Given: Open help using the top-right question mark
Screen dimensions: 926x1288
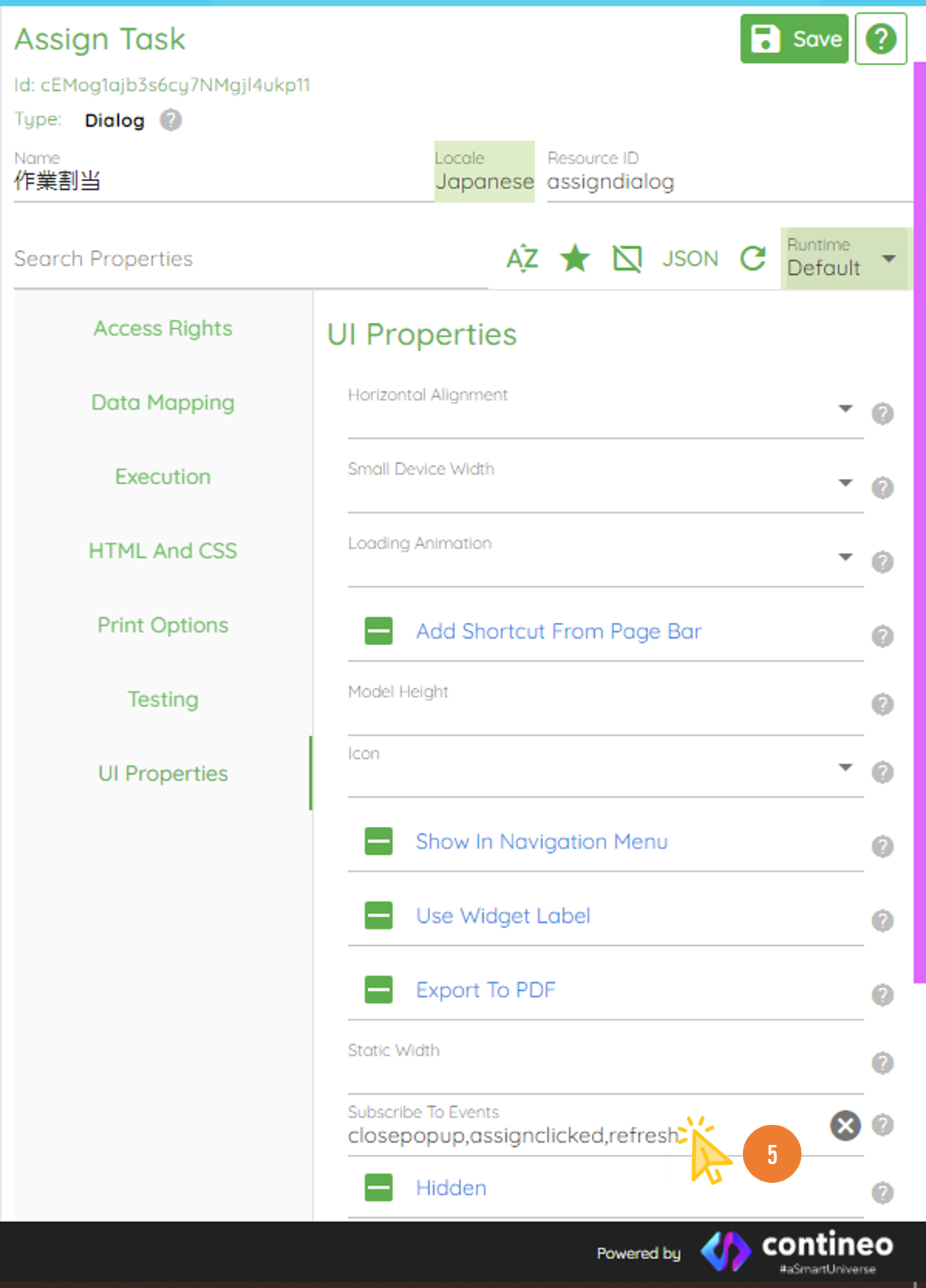Looking at the screenshot, I should click(880, 39).
